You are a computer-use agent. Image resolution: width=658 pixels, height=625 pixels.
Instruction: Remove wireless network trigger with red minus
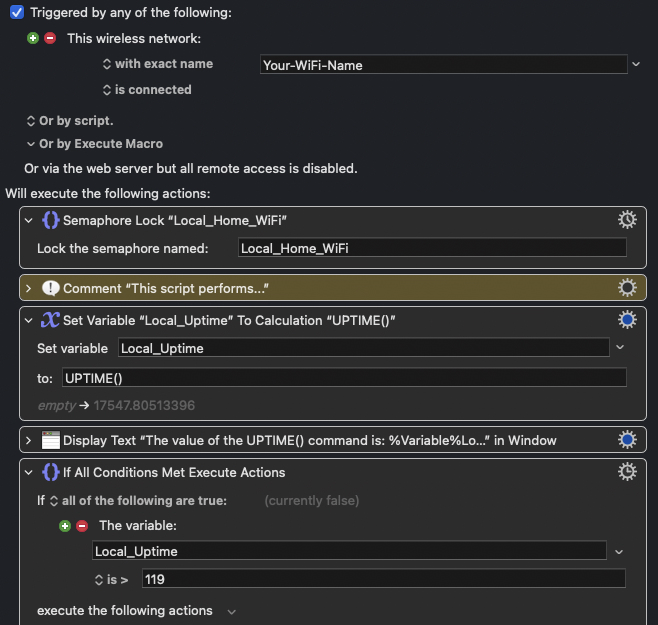49,38
